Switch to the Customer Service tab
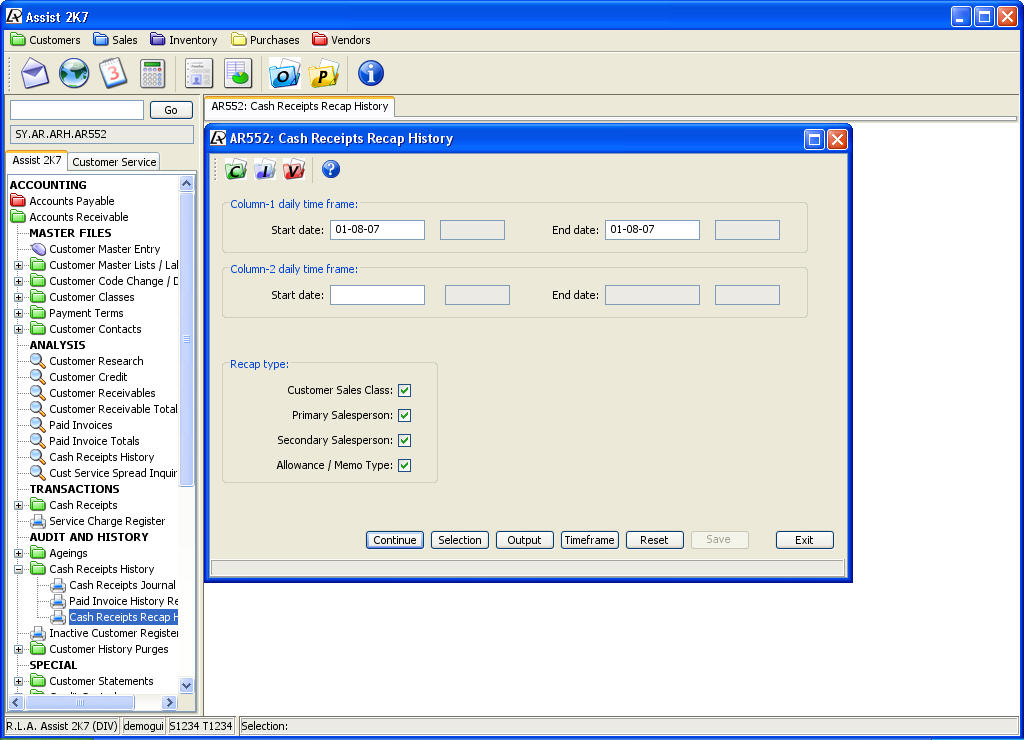 click(114, 162)
